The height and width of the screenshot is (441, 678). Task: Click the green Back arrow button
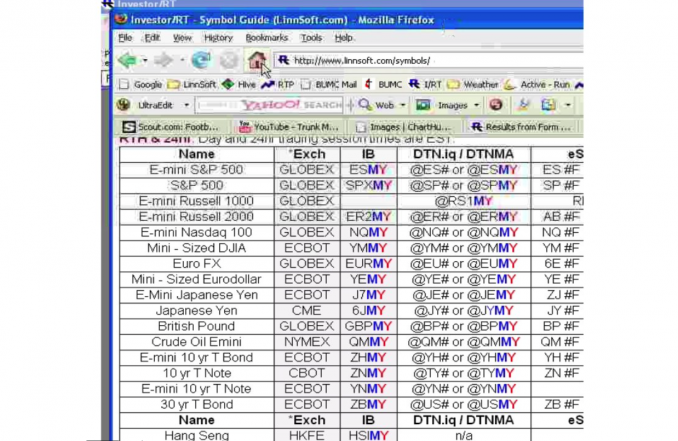(126, 61)
